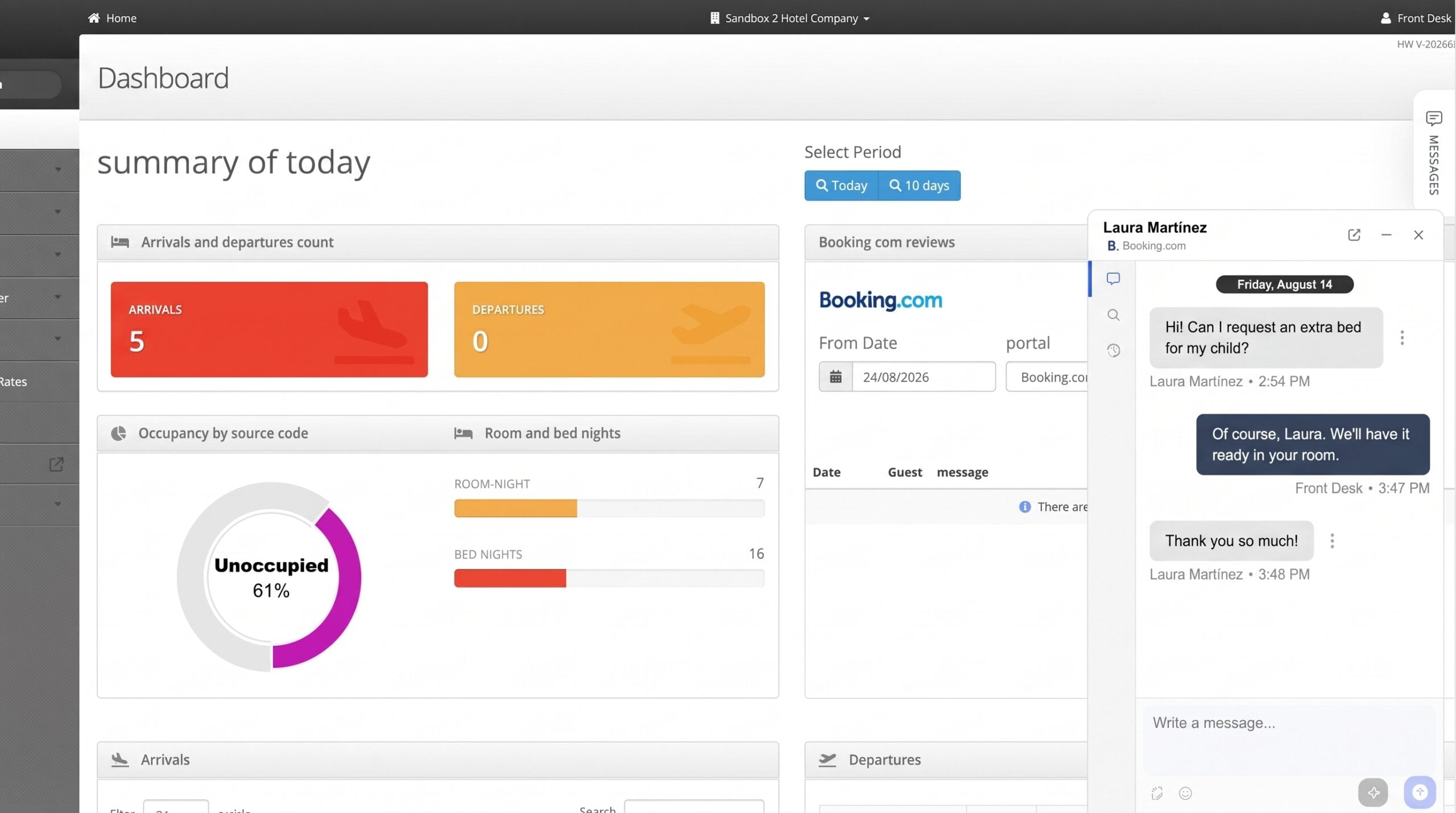Click the Home menu link
Screen dimensions: 1456x813
pos(112,18)
